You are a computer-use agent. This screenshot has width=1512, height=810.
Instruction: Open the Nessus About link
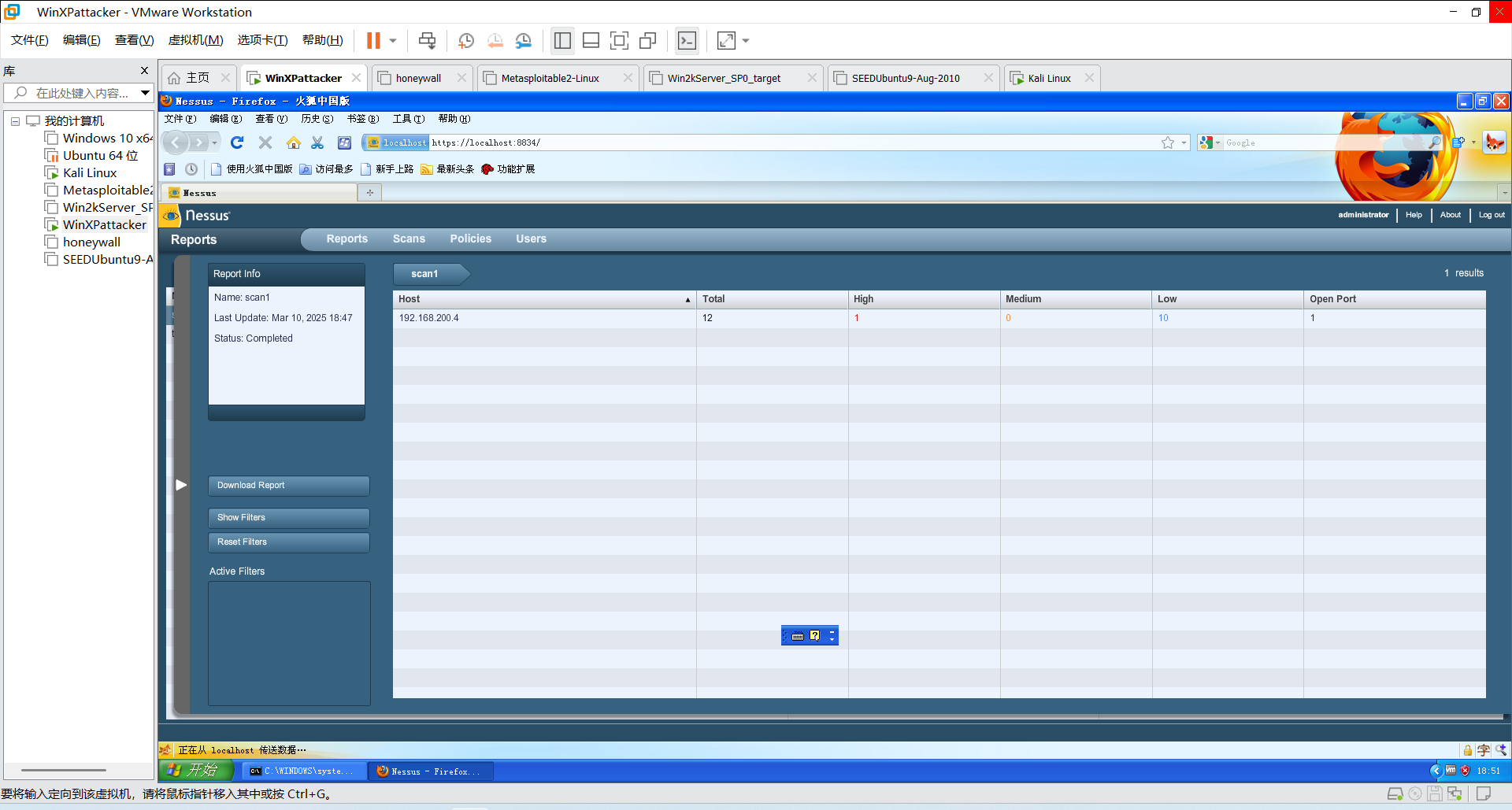click(x=1451, y=215)
